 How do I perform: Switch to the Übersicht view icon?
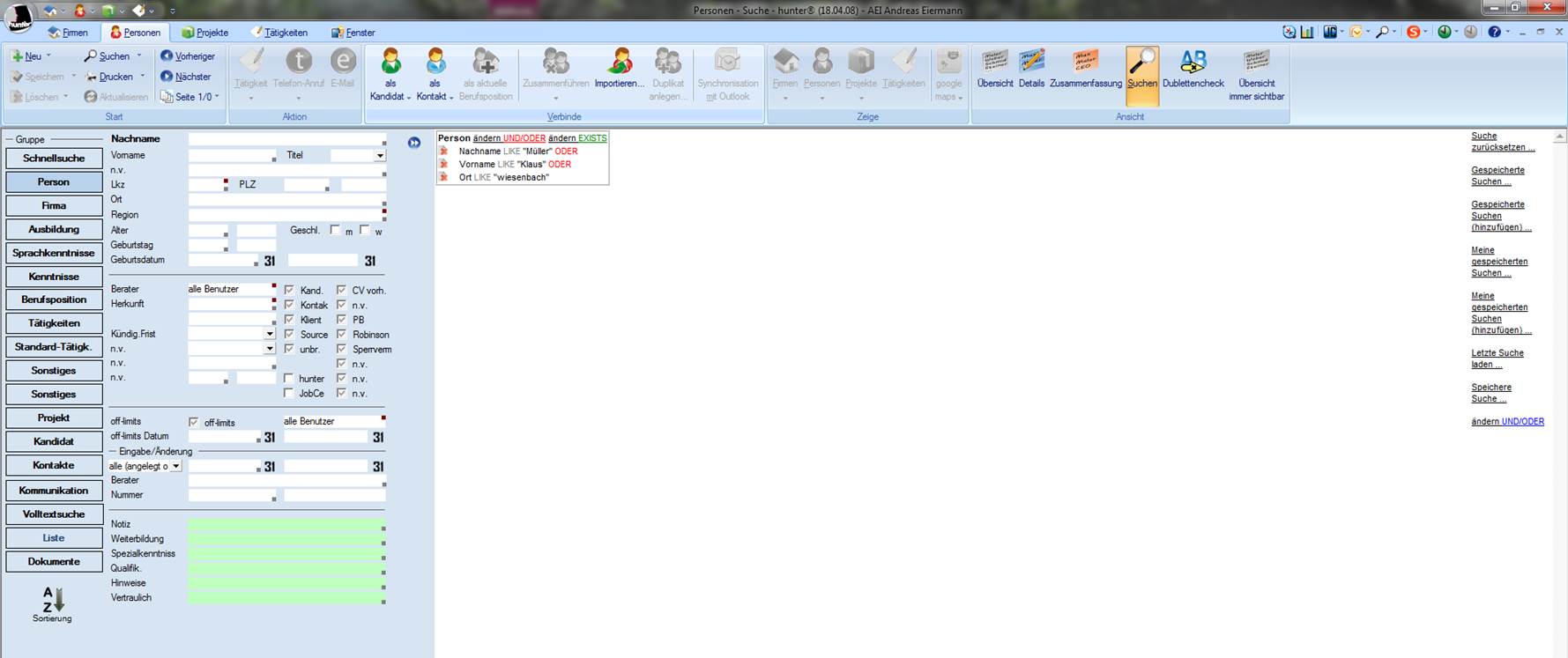point(995,63)
